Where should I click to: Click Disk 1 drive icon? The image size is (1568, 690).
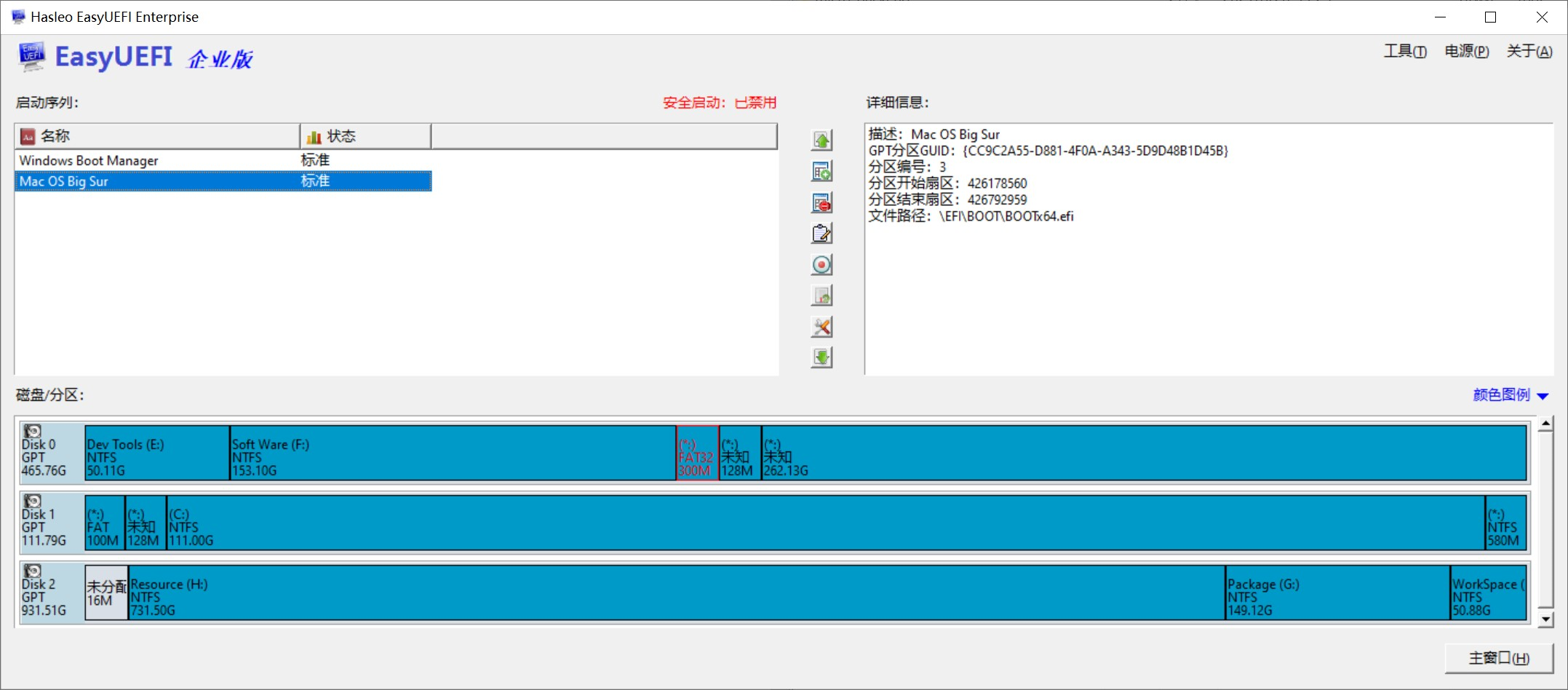(x=32, y=501)
